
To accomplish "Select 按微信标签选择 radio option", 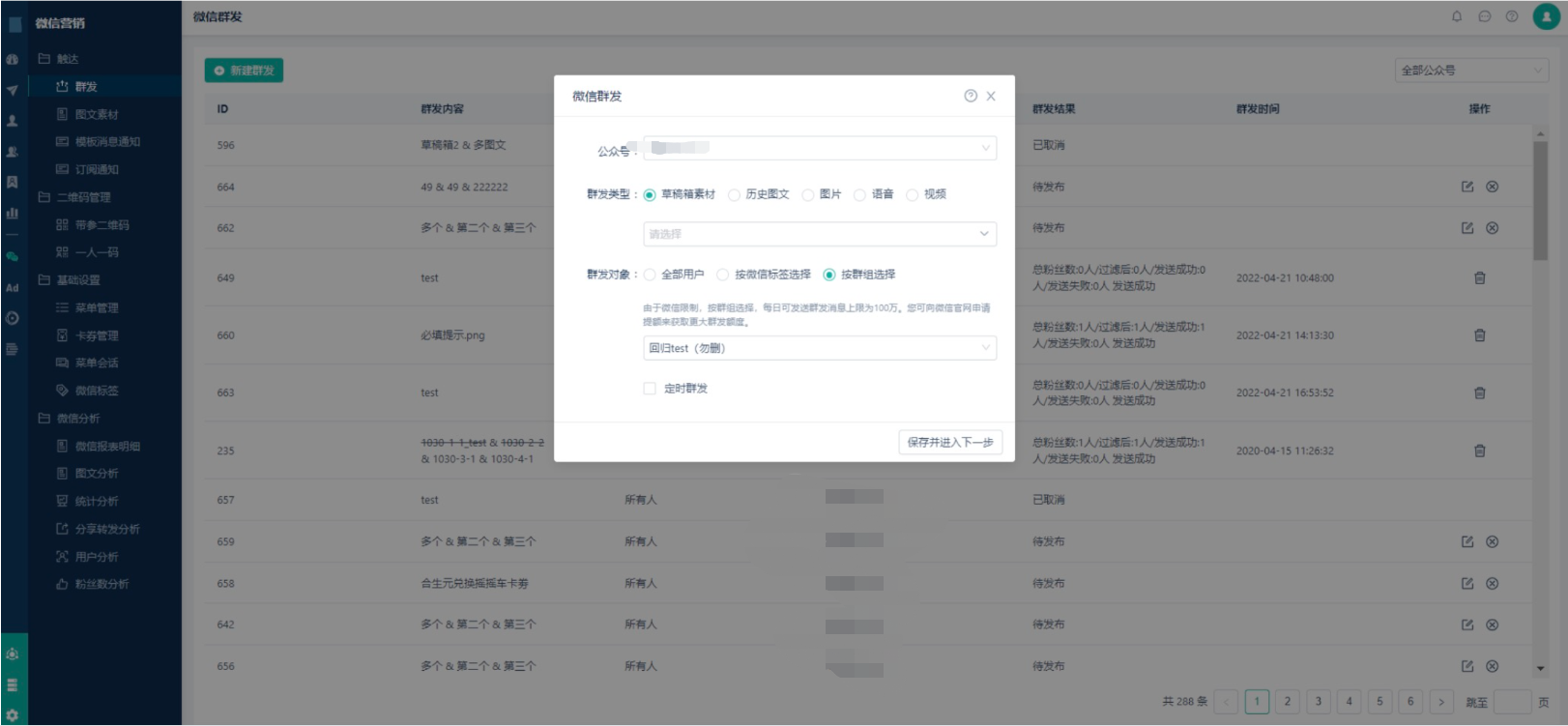I will (723, 275).
